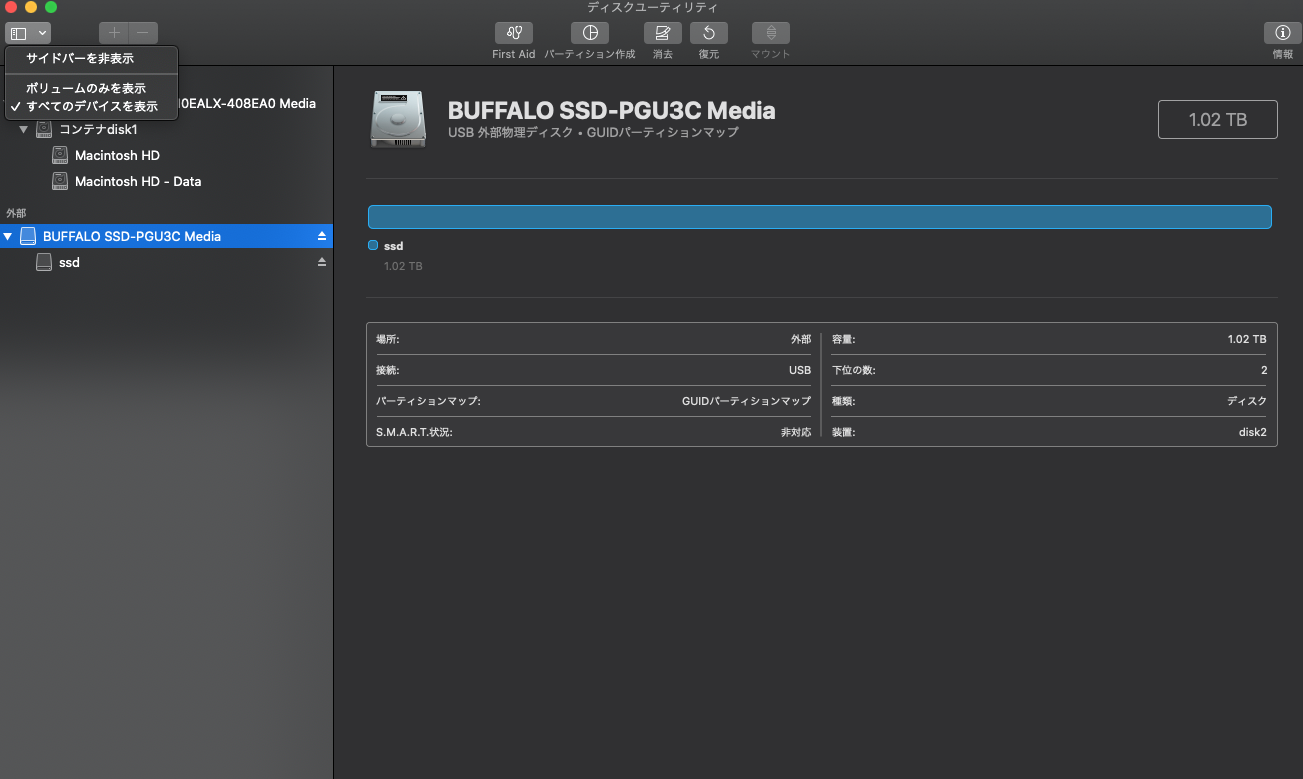Select BUFFALO SSD-PGU3C Media label in sidebar
Viewport: 1303px width, 779px height.
pyautogui.click(x=132, y=236)
